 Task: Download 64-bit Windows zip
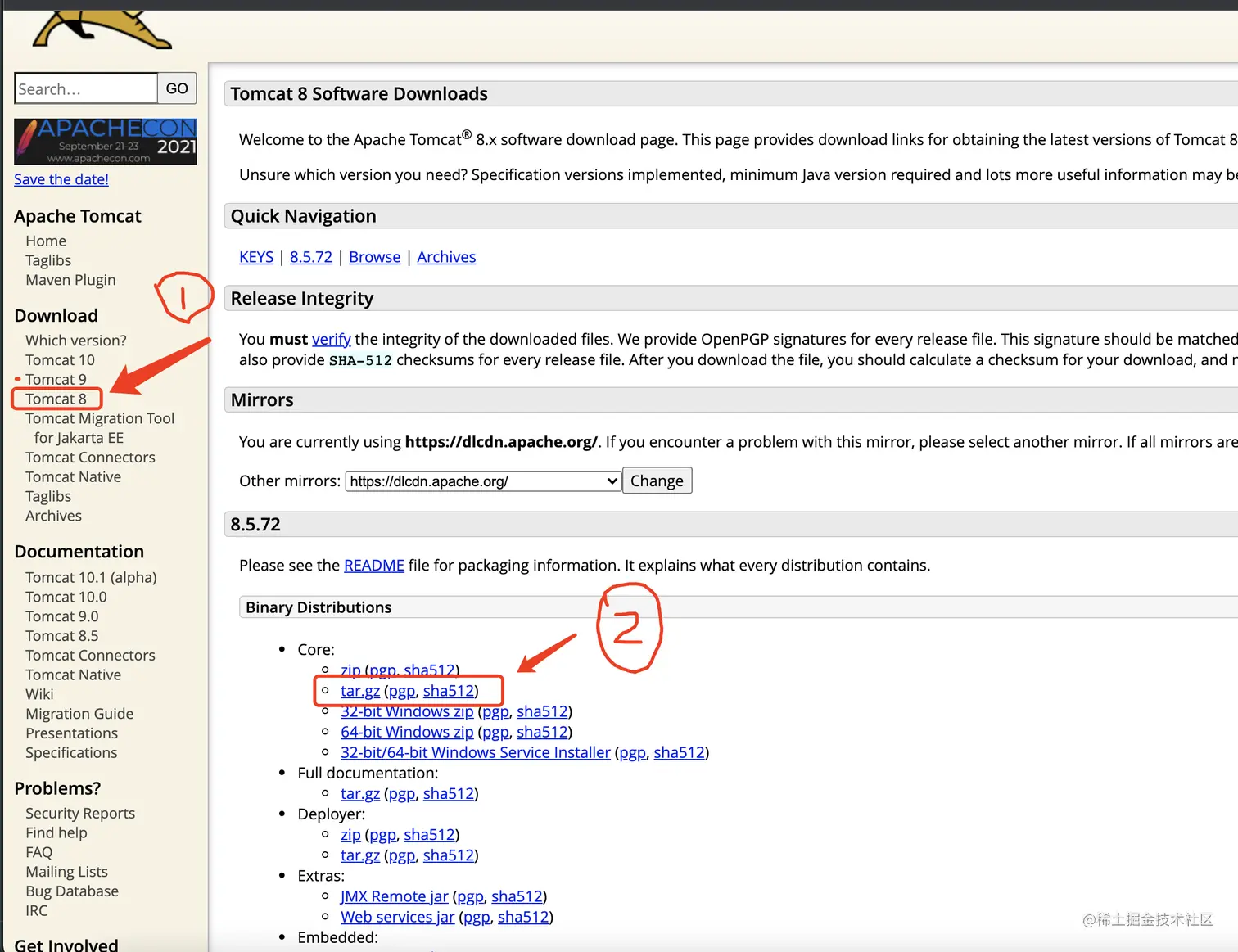point(407,732)
